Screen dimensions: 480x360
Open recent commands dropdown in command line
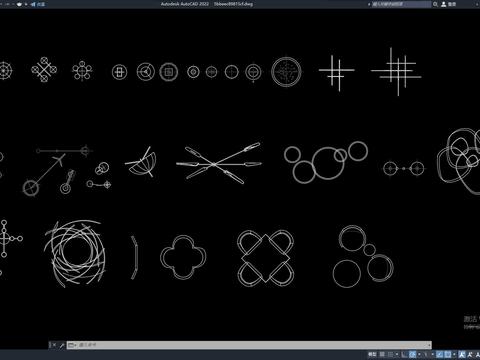tap(72, 345)
